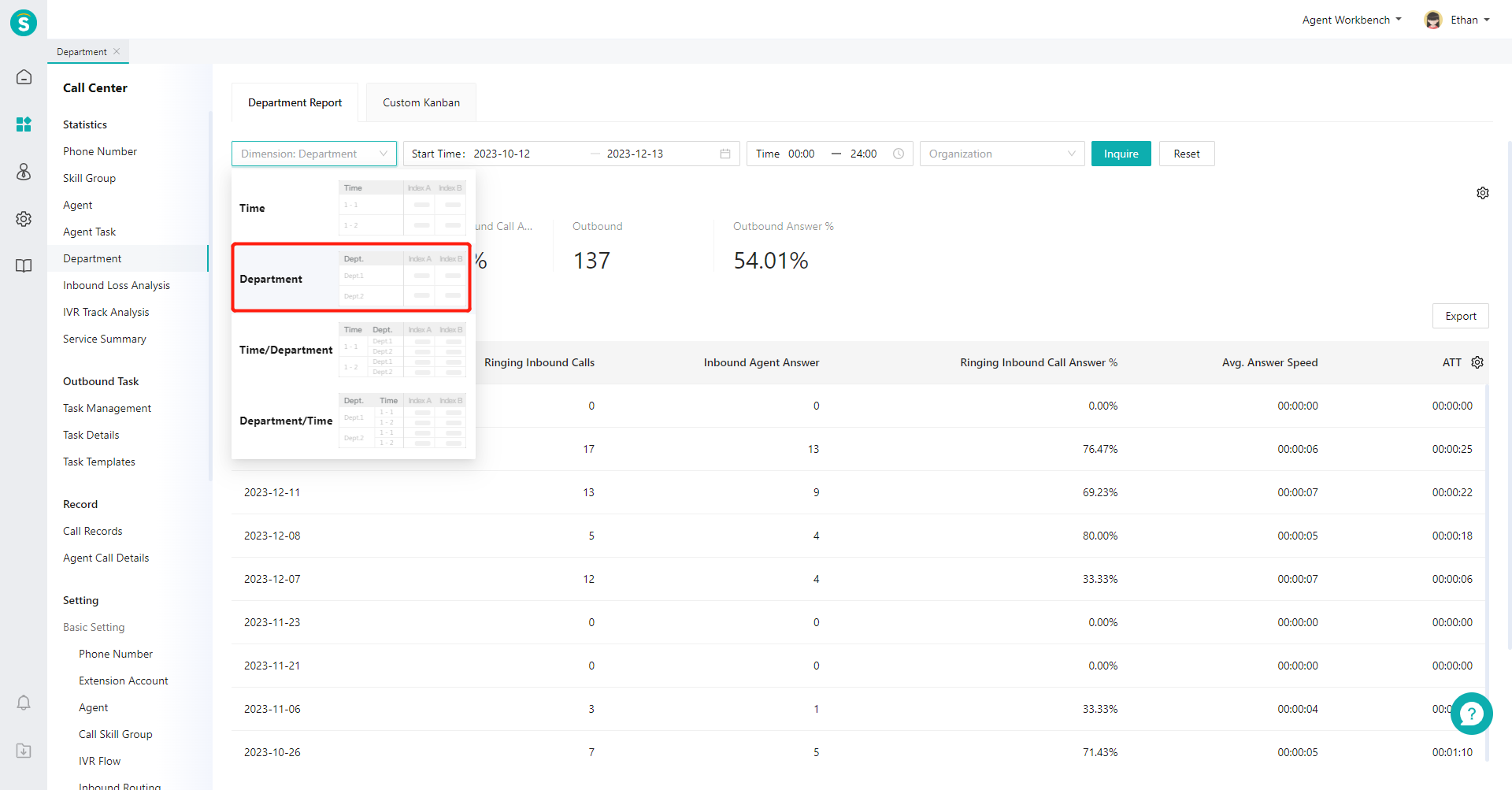The width and height of the screenshot is (1512, 790).
Task: Open settings gear icon in left rail
Action: pos(24,219)
